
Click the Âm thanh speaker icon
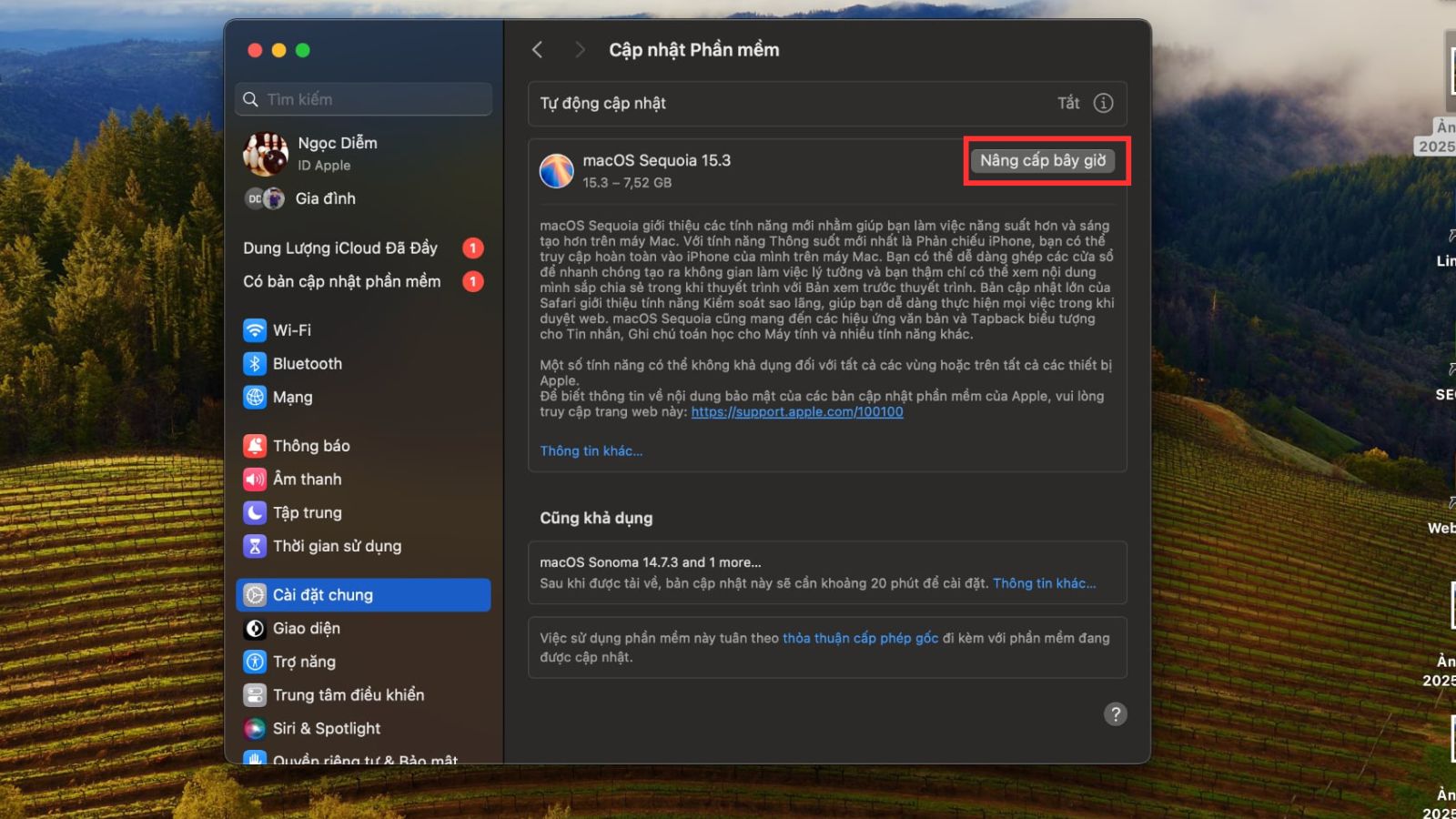coord(255,480)
